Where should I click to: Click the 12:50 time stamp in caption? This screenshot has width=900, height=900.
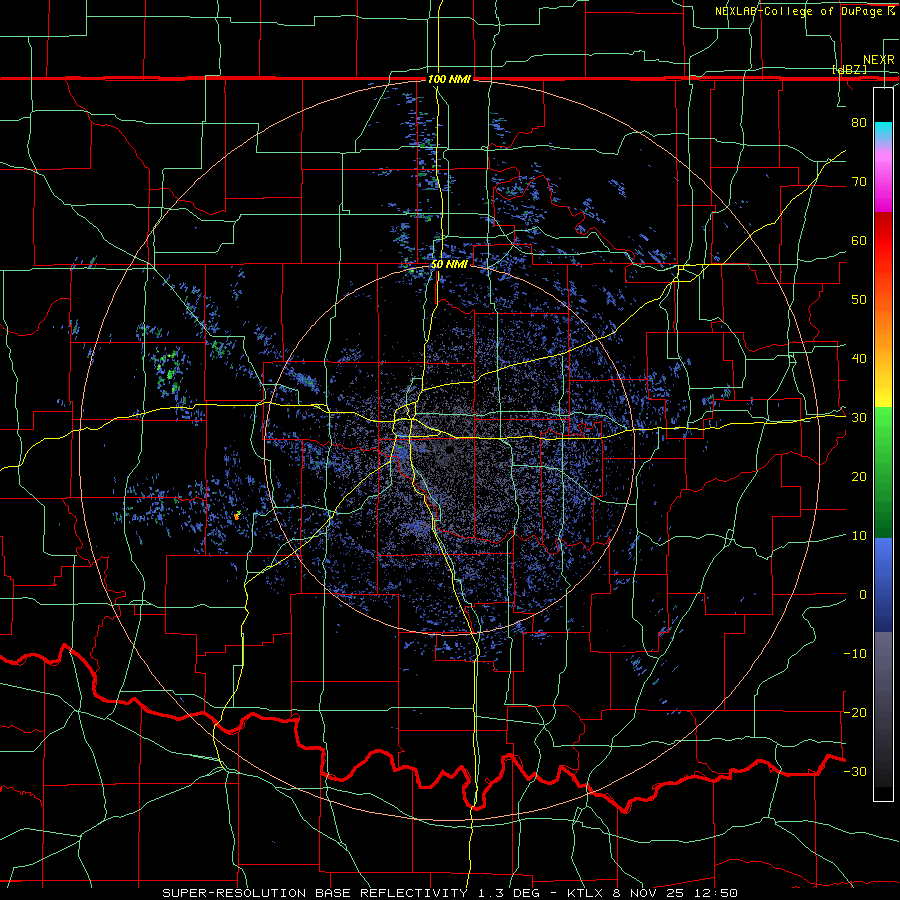coord(717,893)
